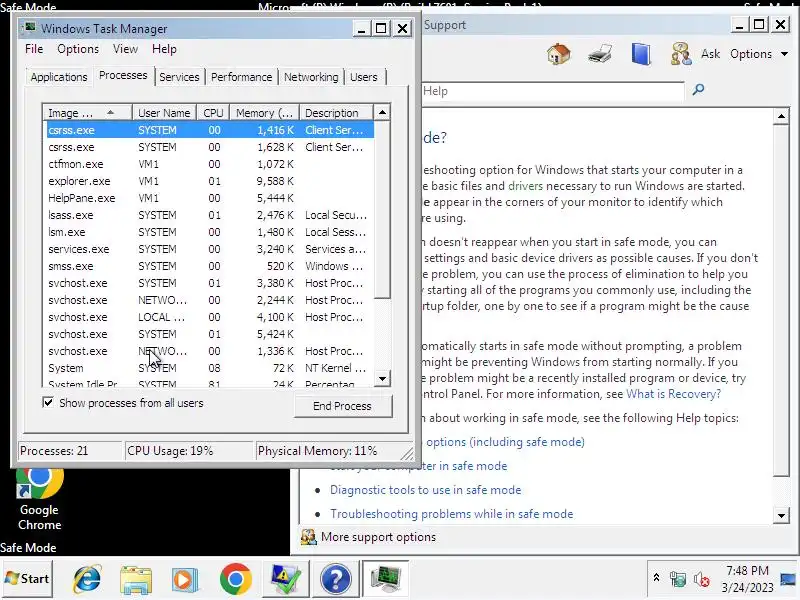The width and height of the screenshot is (800, 600).
Task: Switch to the Networking tab
Action: point(311,77)
